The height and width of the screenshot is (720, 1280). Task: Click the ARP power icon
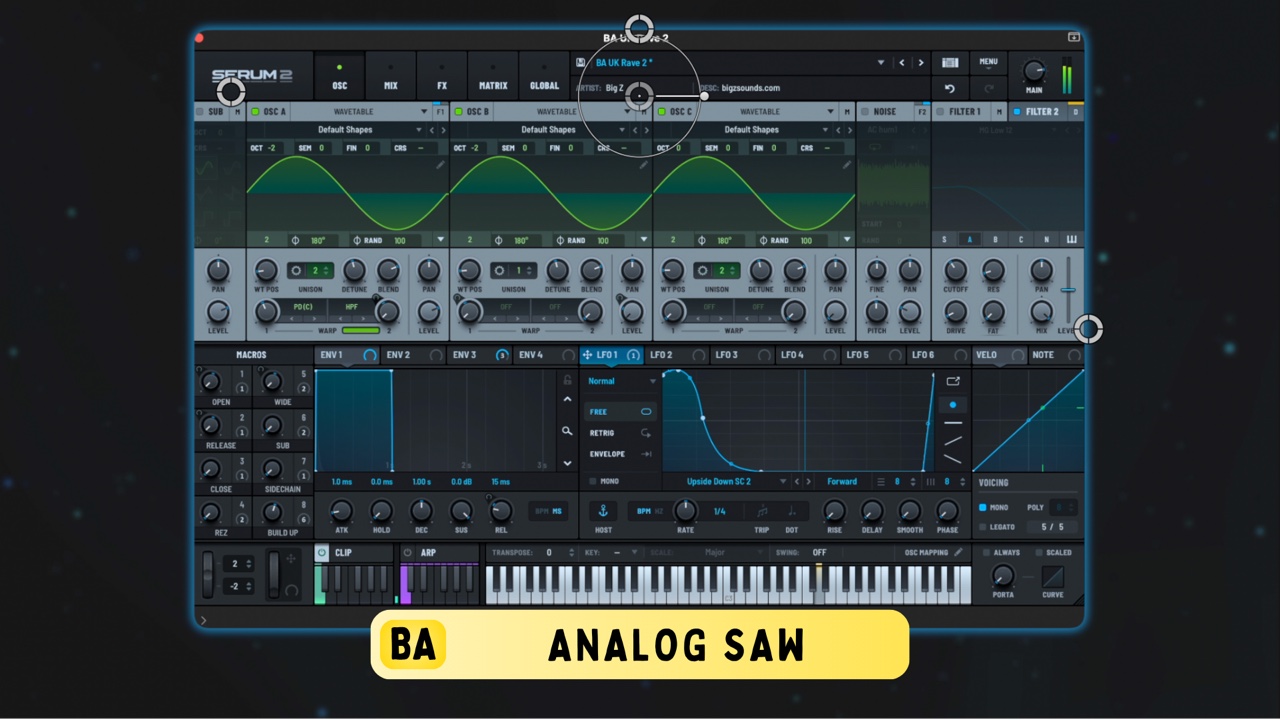click(x=408, y=552)
